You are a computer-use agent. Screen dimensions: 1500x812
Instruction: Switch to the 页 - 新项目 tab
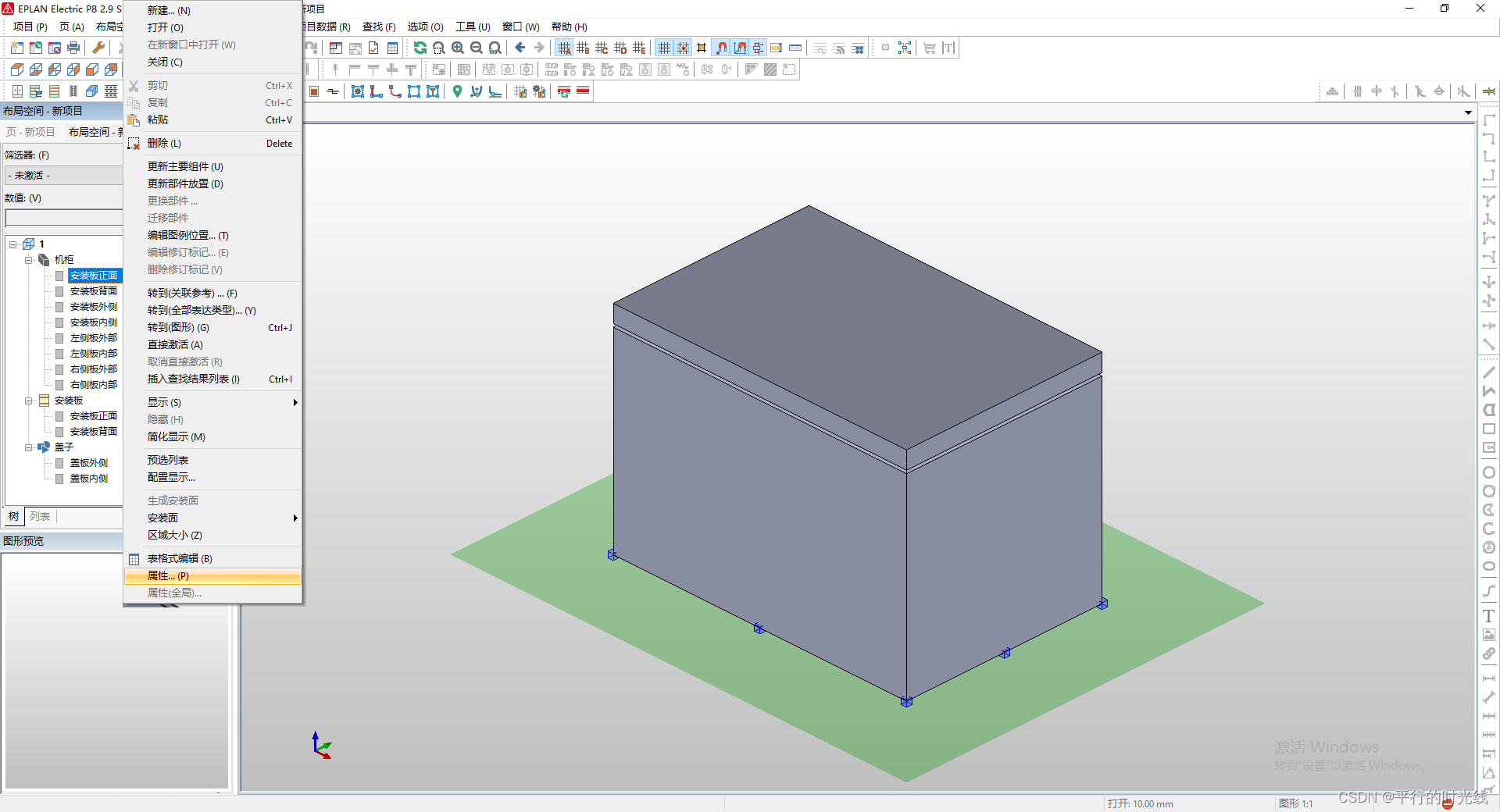(x=31, y=132)
